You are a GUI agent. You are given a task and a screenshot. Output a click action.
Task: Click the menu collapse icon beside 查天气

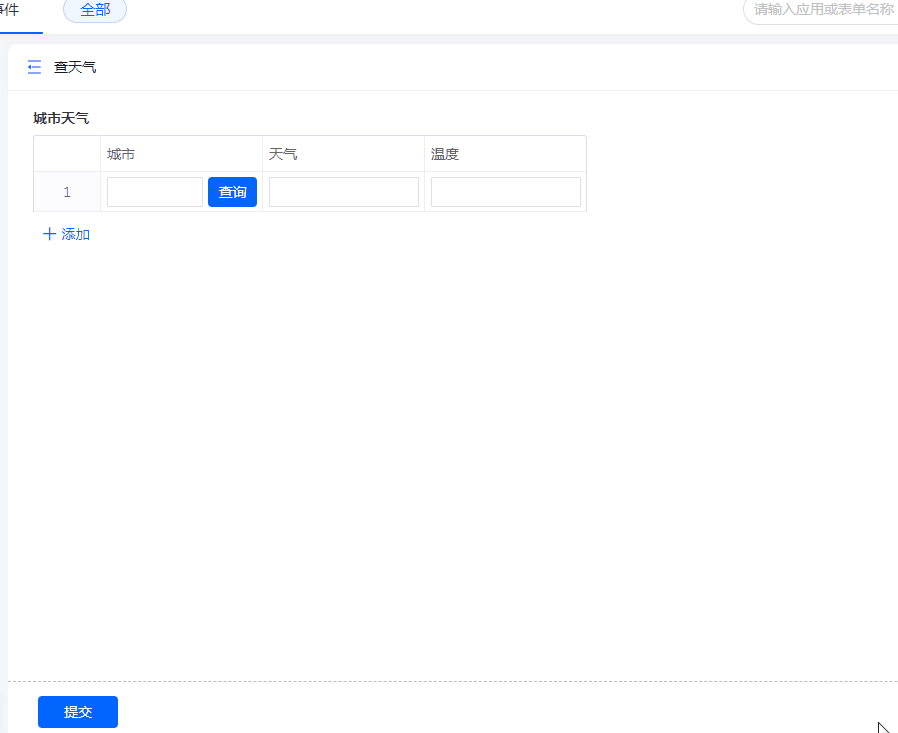[x=35, y=67]
